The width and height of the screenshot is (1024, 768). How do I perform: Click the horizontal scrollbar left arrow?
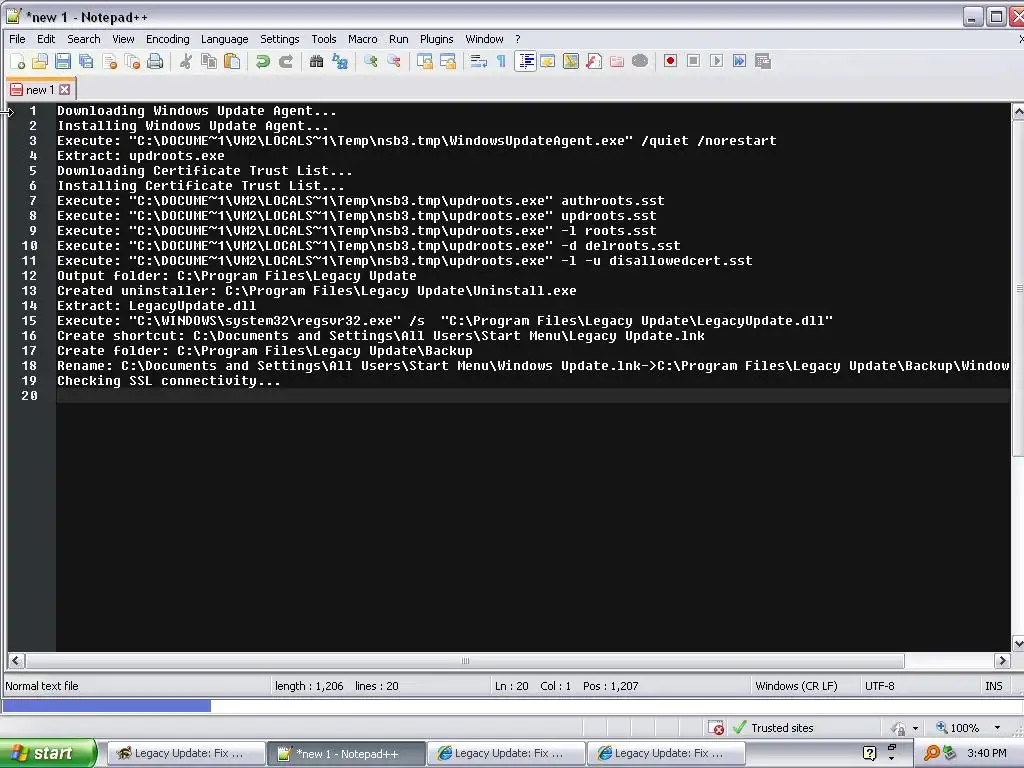[16, 661]
